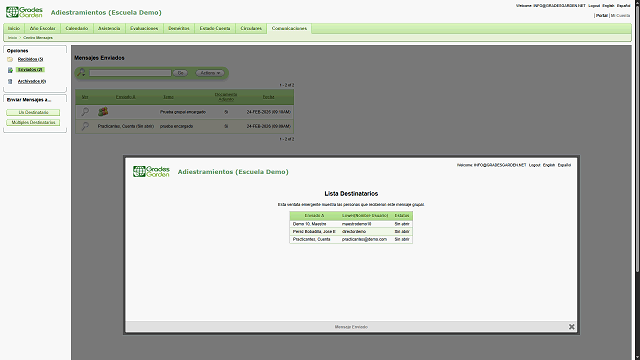Screen dimensions: 640x360
Task: Click Logout in the main page header
Action: (594, 6)
